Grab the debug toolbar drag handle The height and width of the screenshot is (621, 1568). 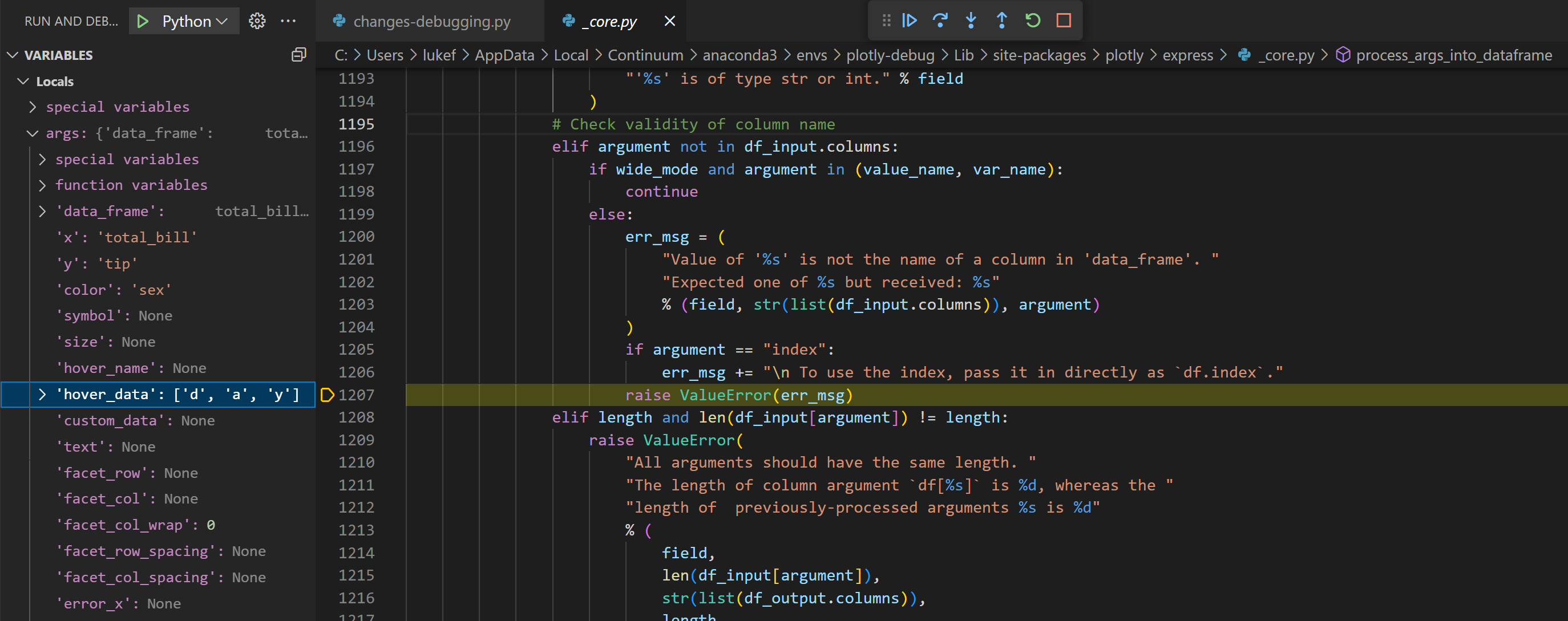[x=886, y=21]
